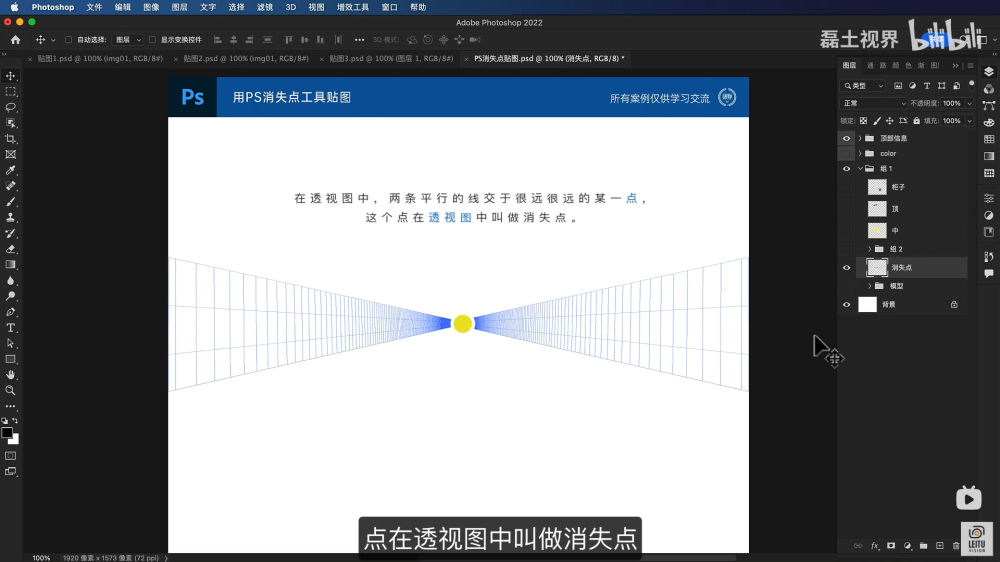Hide the 顶部信息 layer group
The height and width of the screenshot is (562, 1000).
pyautogui.click(x=846, y=138)
